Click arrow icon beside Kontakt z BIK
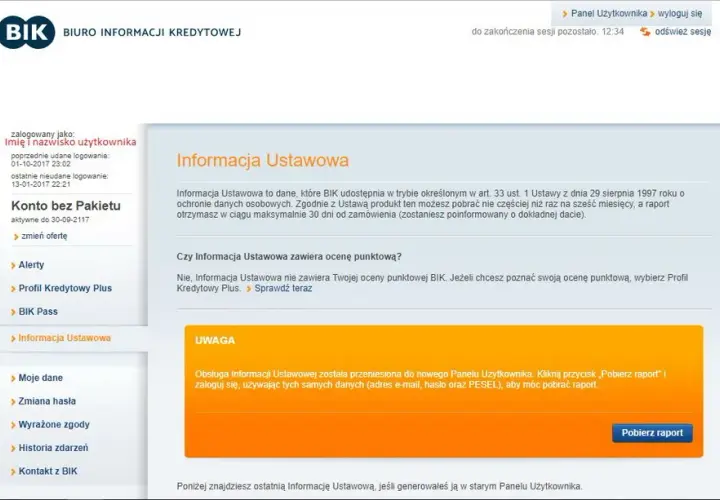 tap(13, 472)
